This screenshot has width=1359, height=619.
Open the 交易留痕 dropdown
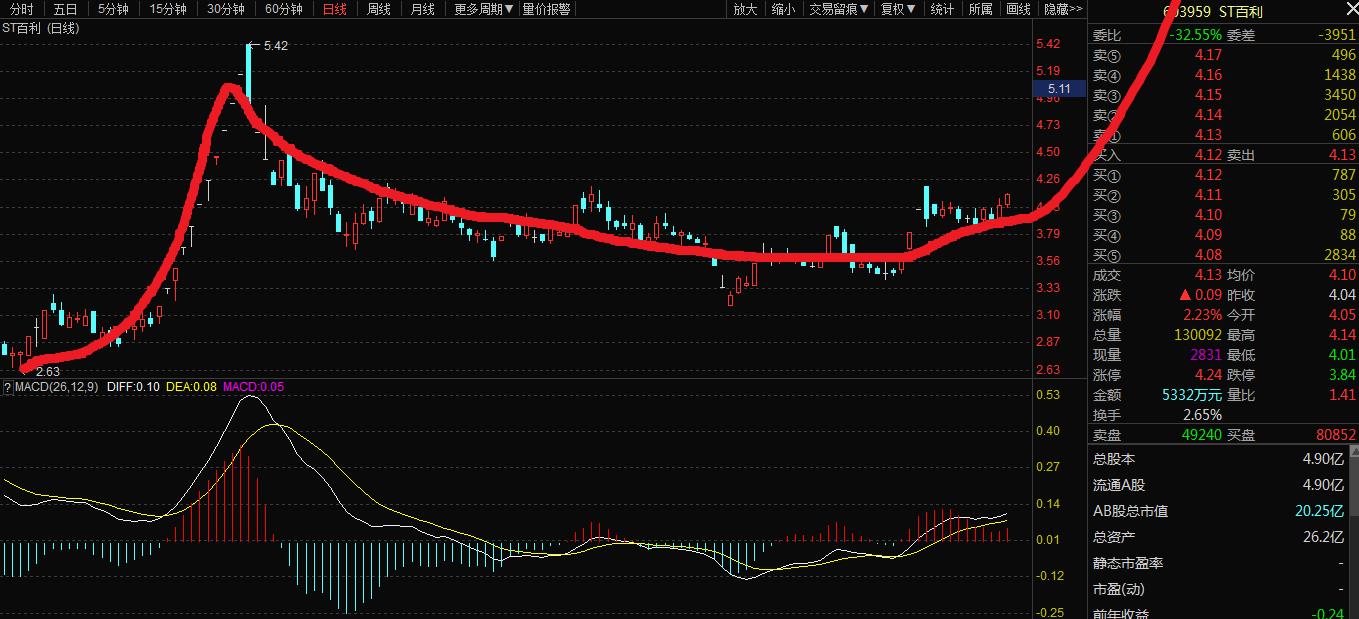pos(838,9)
